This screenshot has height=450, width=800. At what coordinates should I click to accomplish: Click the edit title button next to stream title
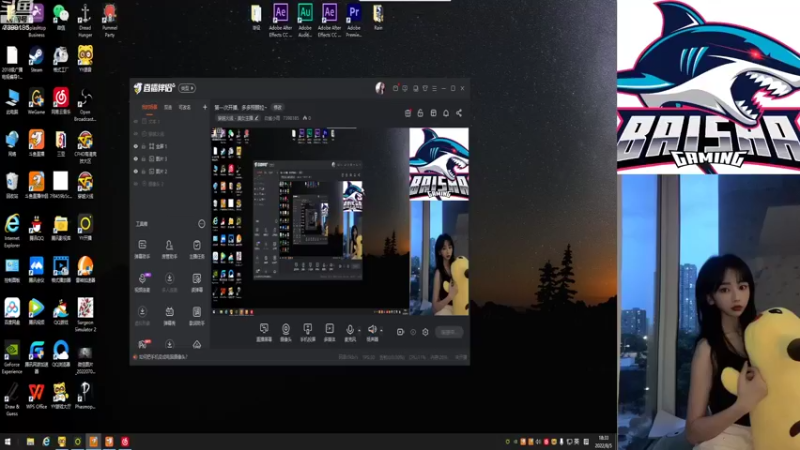pyautogui.click(x=278, y=108)
